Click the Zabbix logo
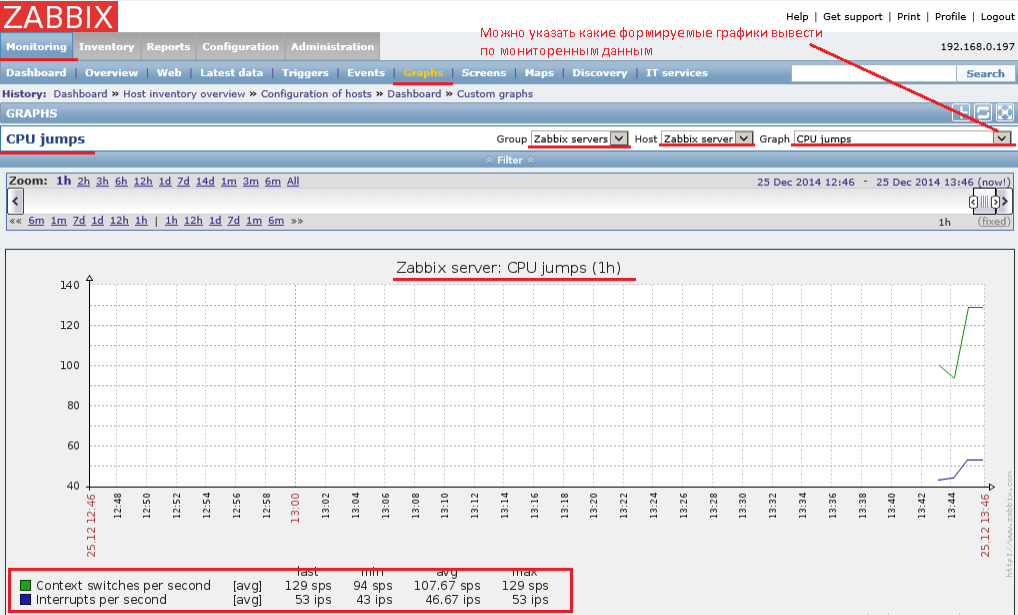 click(x=59, y=16)
